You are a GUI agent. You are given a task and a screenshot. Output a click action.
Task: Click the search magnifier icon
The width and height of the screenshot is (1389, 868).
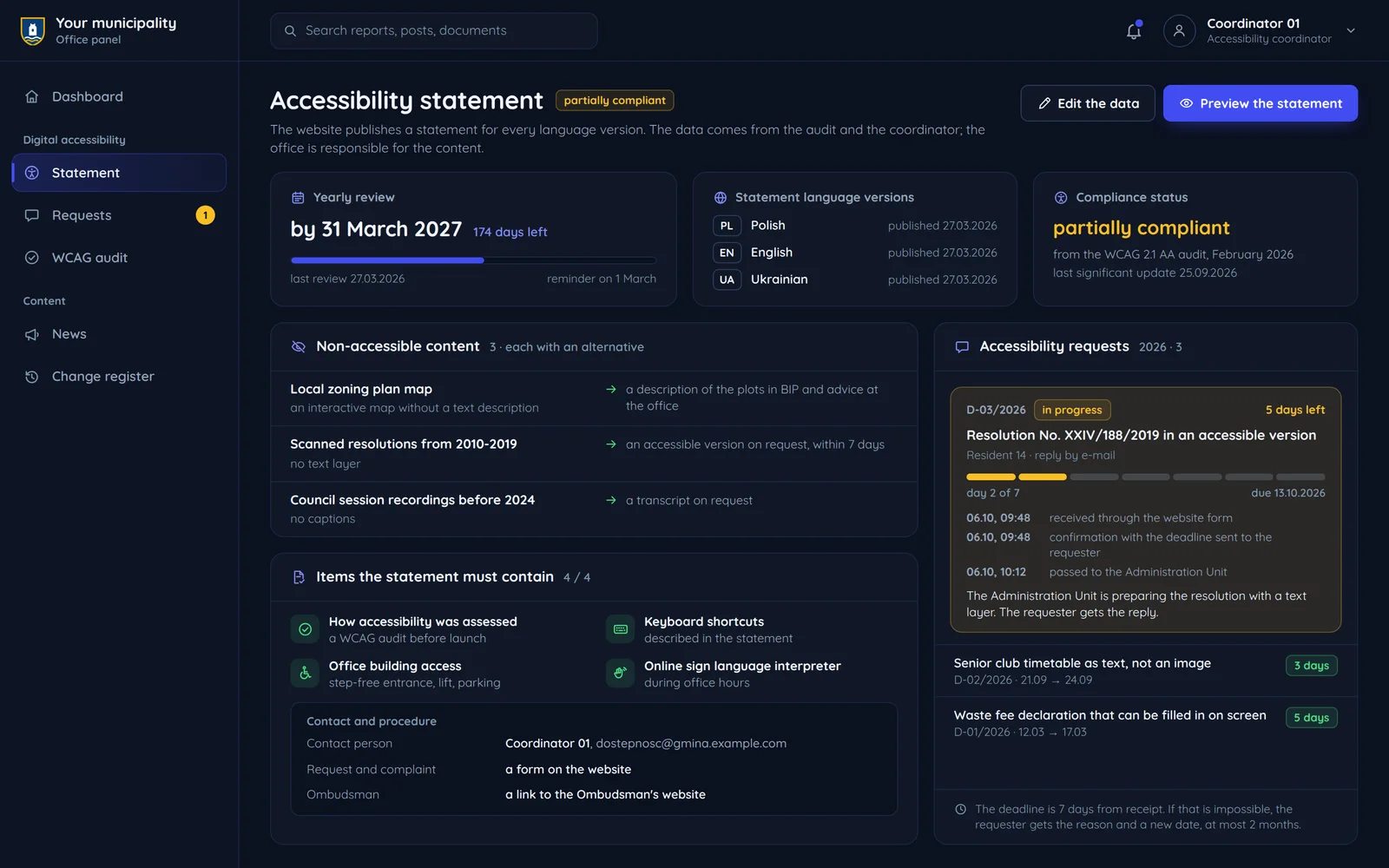tap(290, 30)
